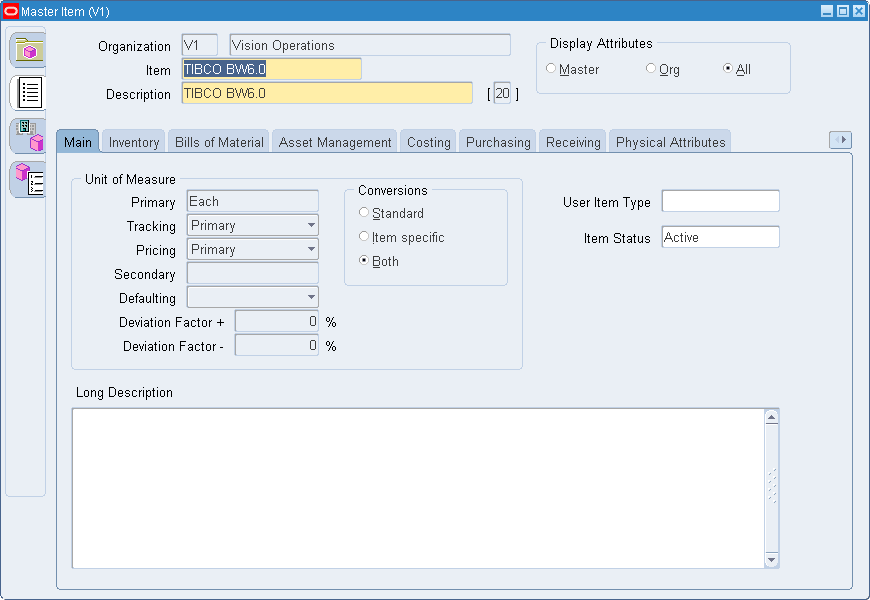Open the building and cube sidebar icon
Screen dimensions: 870x600
(28, 135)
